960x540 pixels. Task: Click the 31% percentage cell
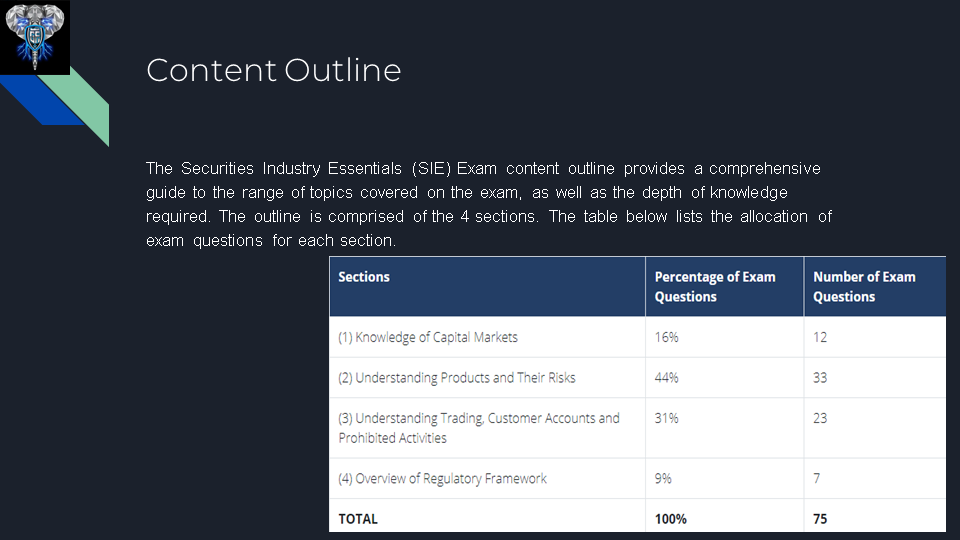pos(667,418)
